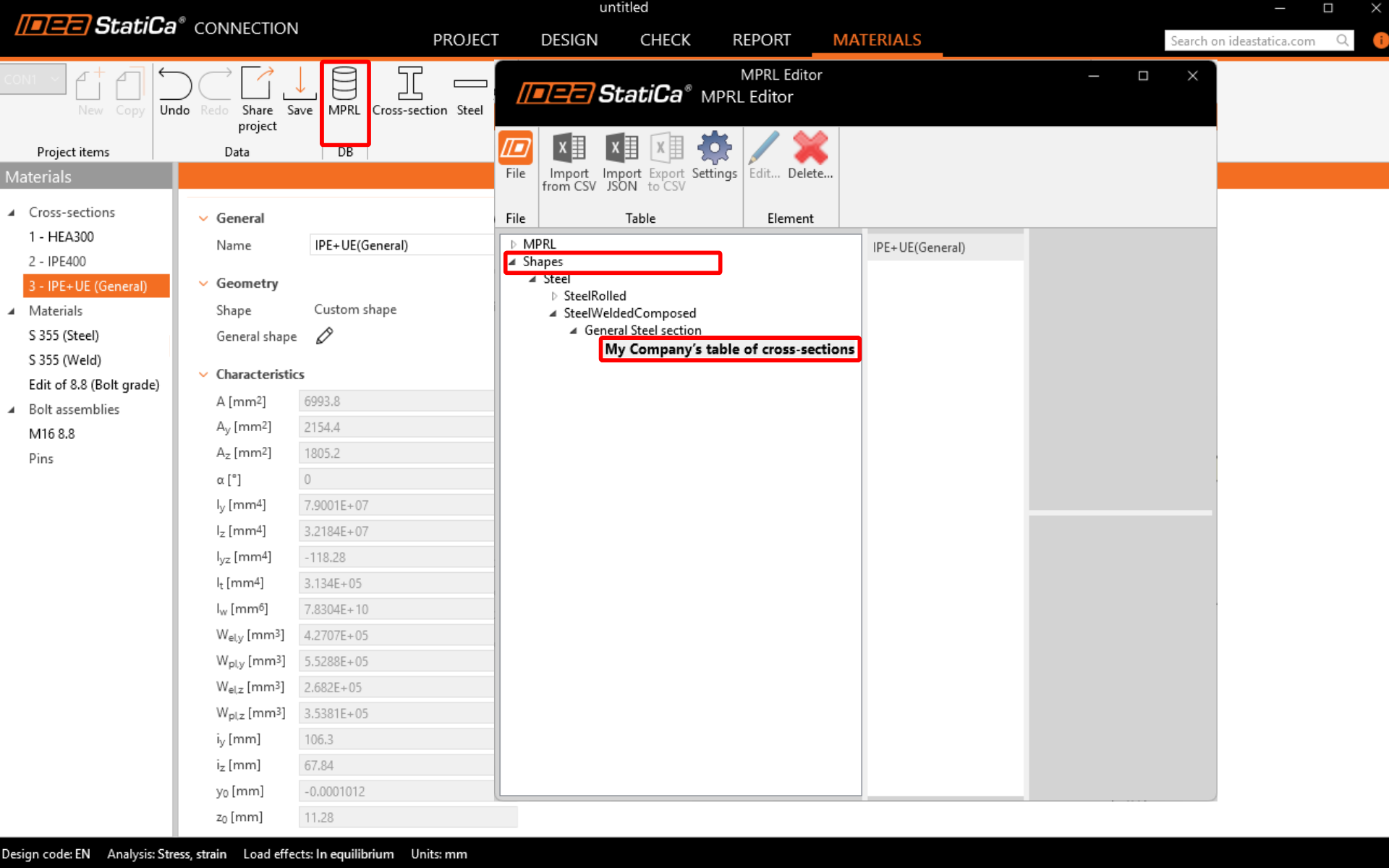Image resolution: width=1389 pixels, height=868 pixels.
Task: Click Analysis: Stress, strain status entry
Action: (167, 854)
